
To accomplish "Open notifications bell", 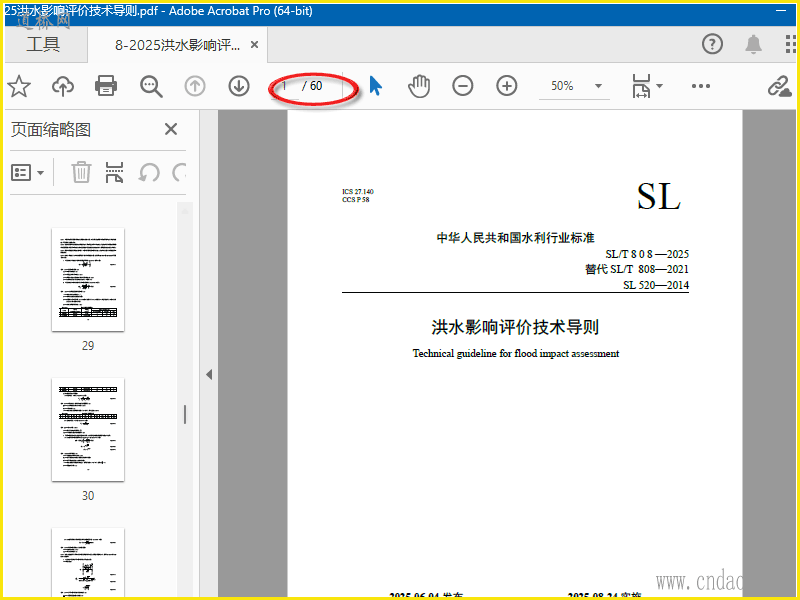I will click(753, 44).
